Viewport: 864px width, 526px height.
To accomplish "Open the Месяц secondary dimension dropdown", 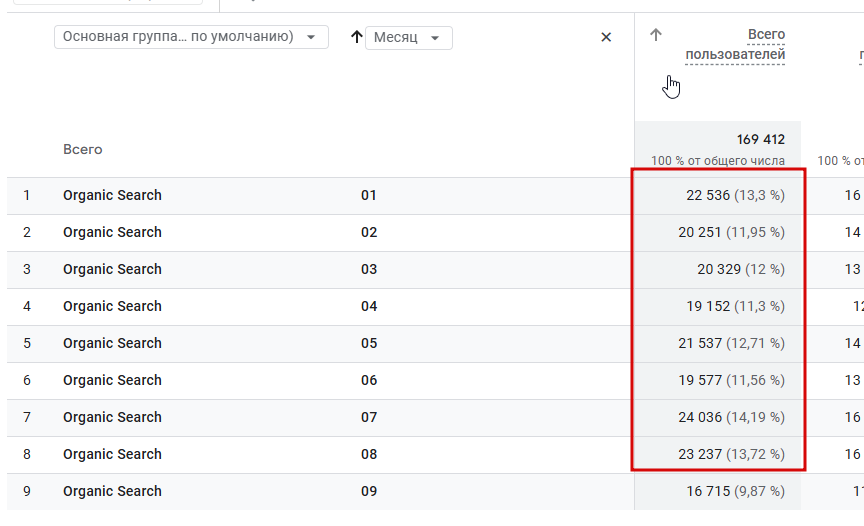I will tap(408, 38).
